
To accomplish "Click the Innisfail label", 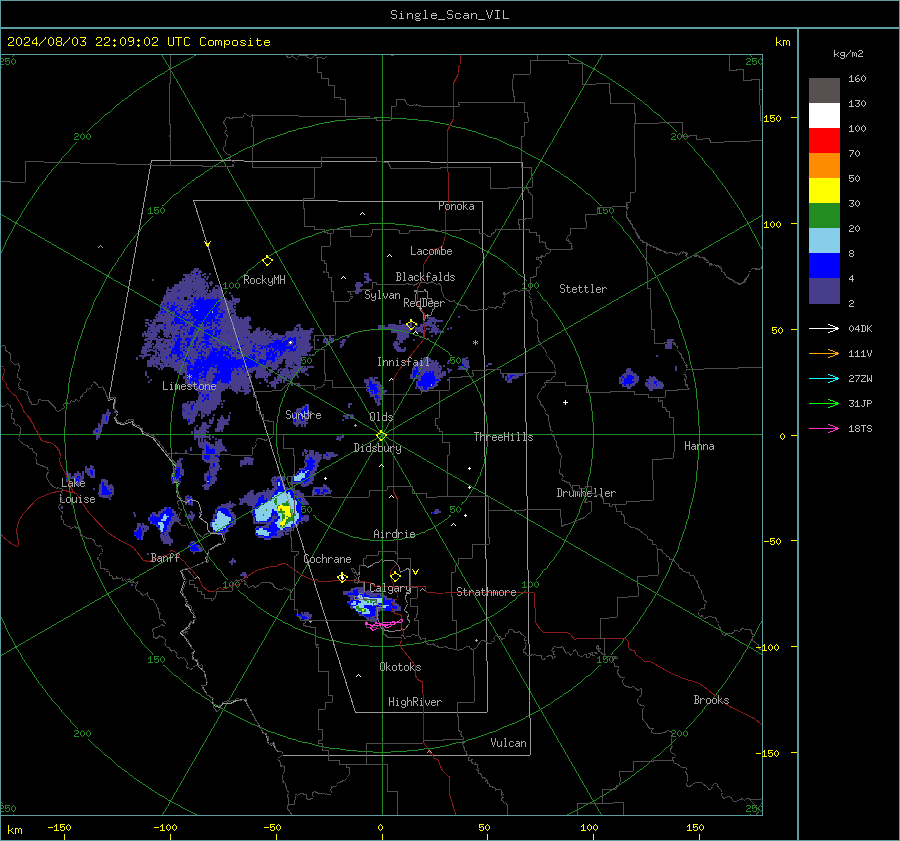I will (404, 362).
